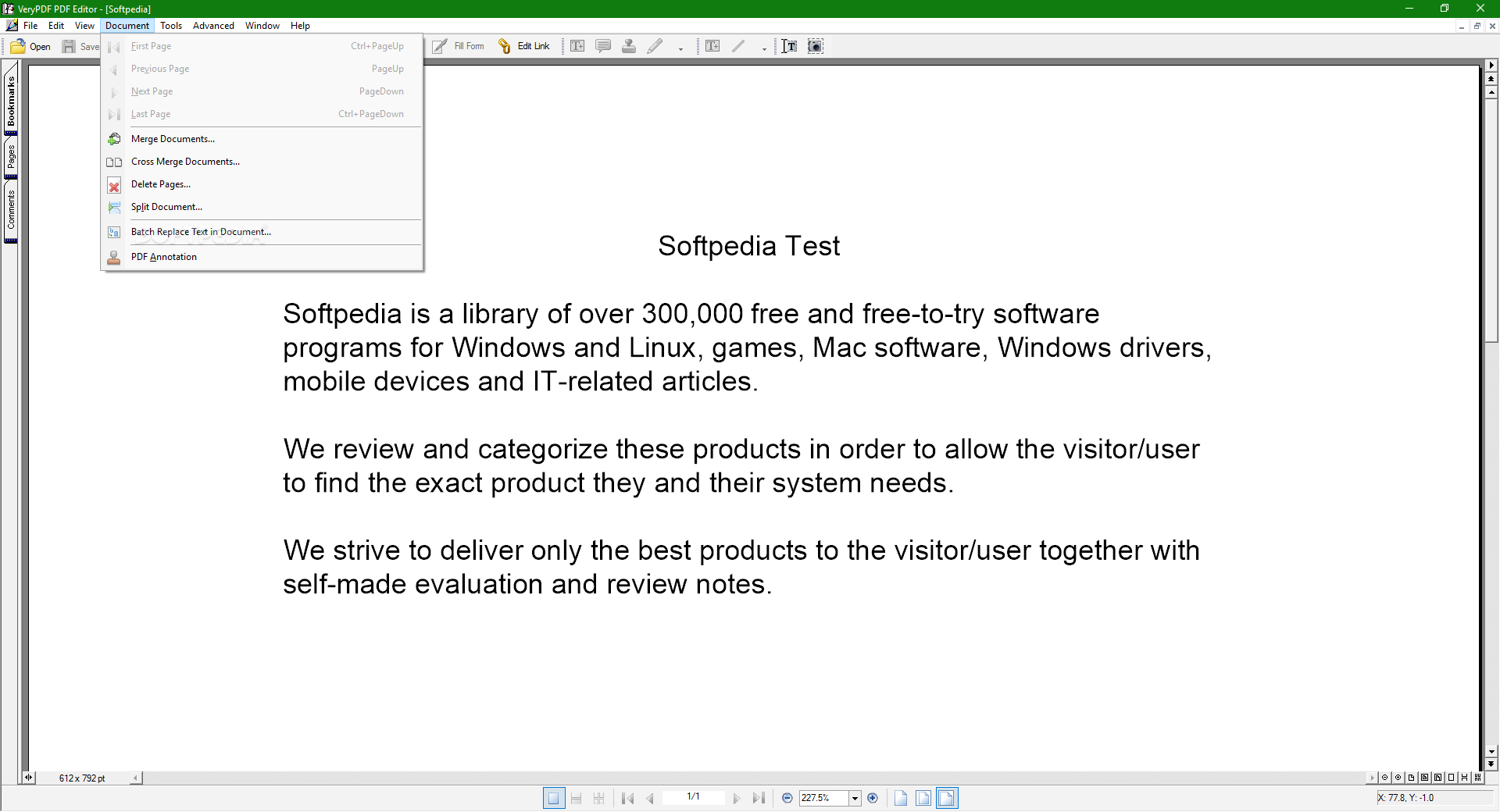Go to last page in bottom navigation

(x=759, y=798)
